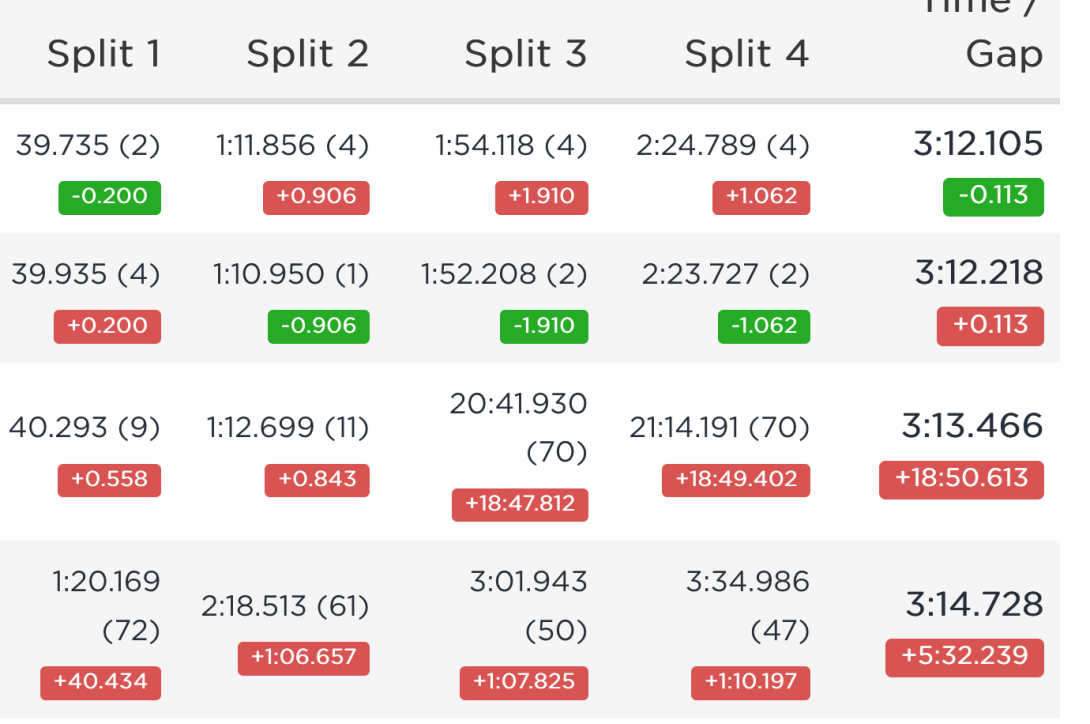Click the Gap column header
This screenshot has height=724, width=1090.
pyautogui.click(x=1004, y=54)
